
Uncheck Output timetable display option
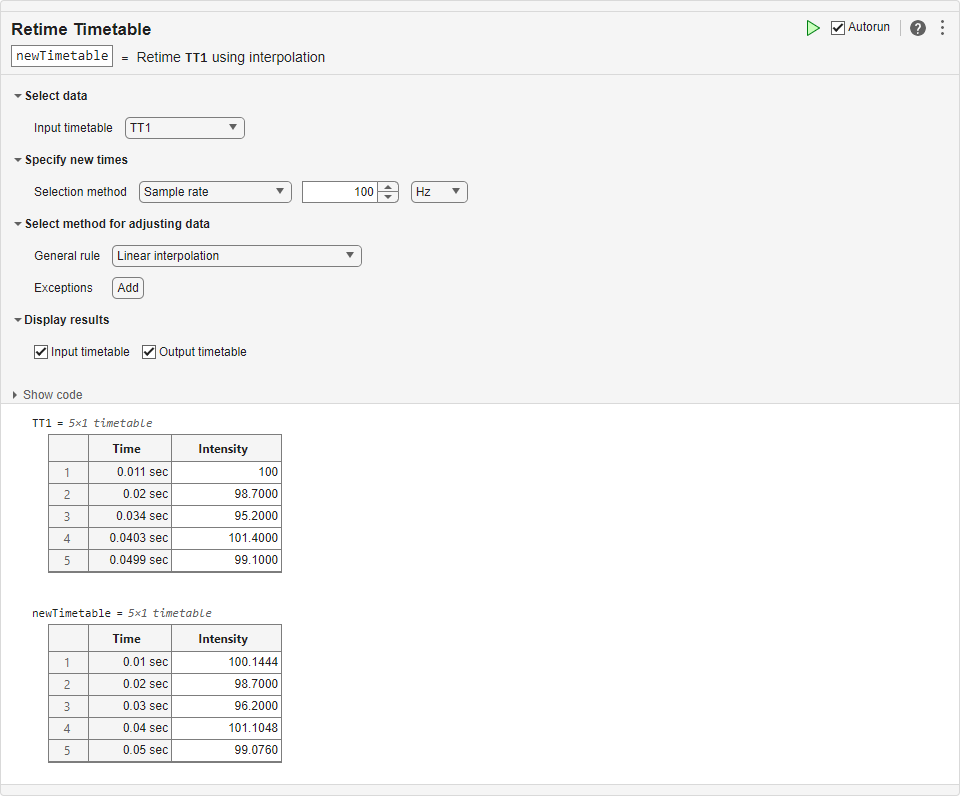[x=149, y=352]
